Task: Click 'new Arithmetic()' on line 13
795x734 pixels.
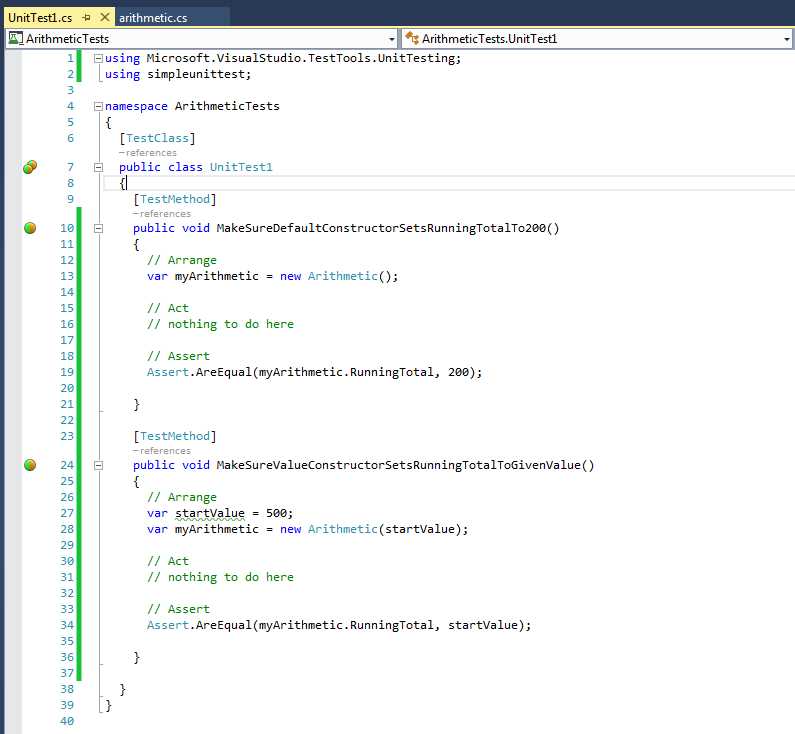Action: [336, 276]
